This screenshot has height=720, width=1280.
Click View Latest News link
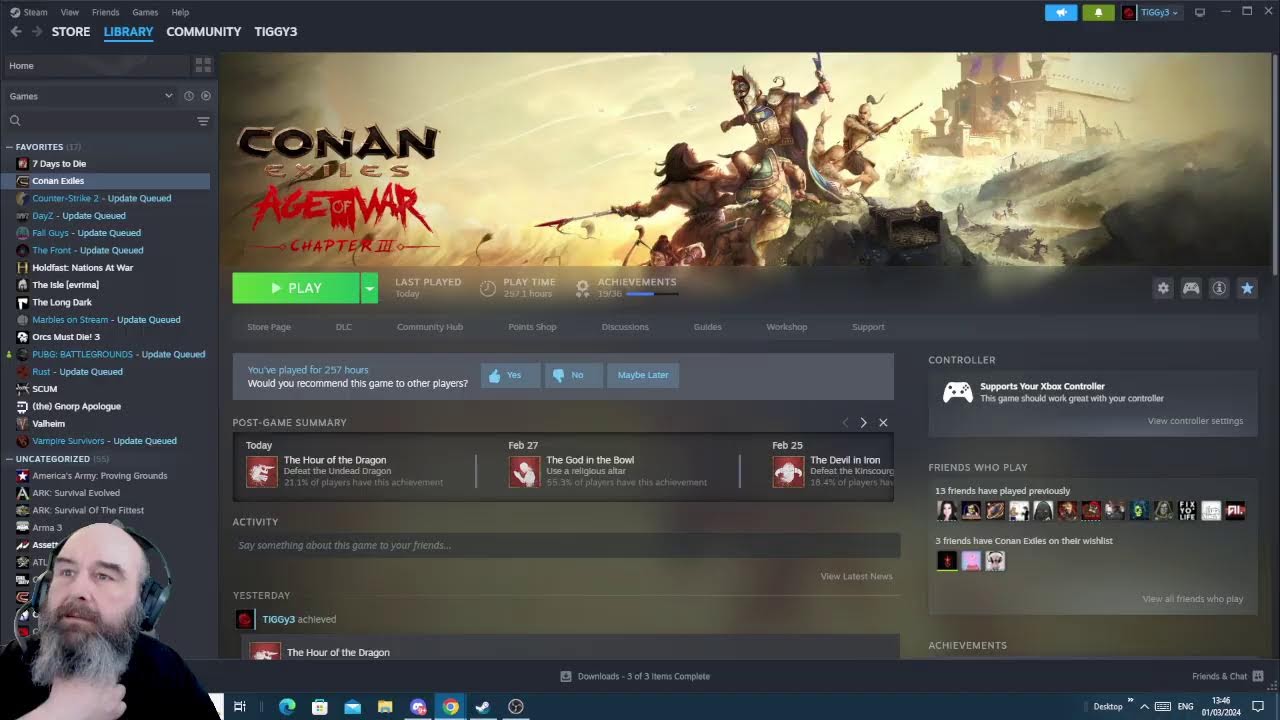[856, 576]
